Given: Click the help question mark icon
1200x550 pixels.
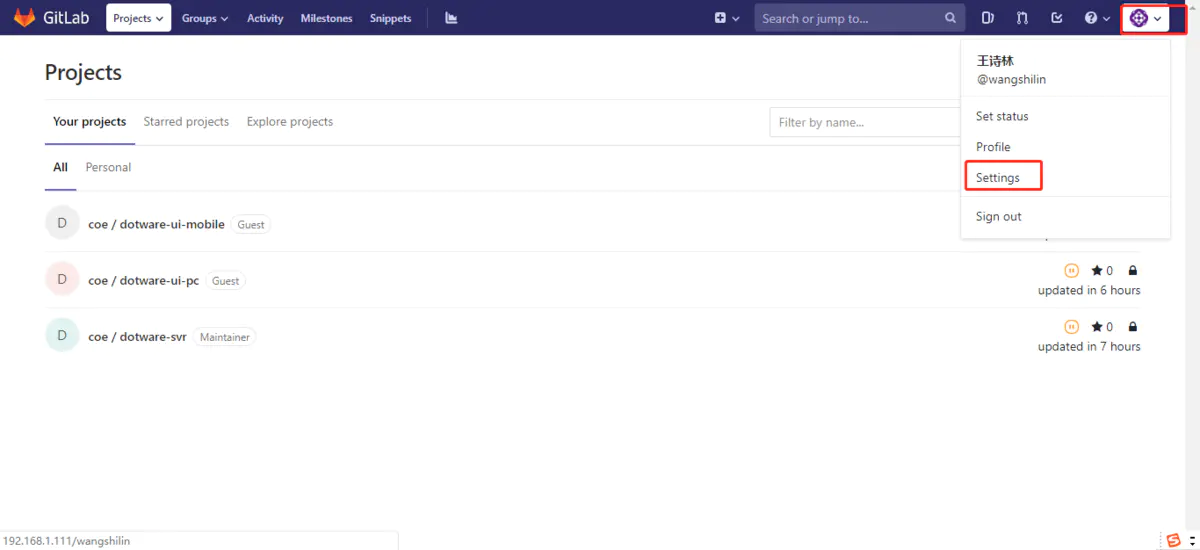Looking at the screenshot, I should click(1091, 18).
